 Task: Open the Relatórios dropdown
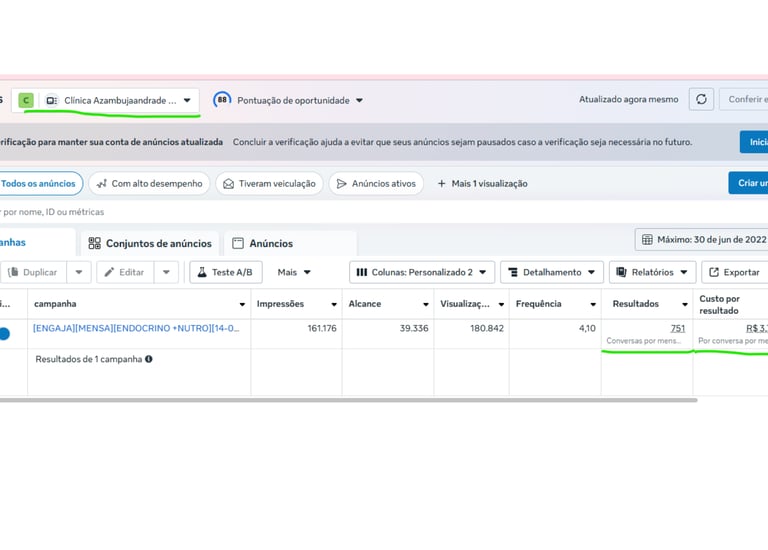pos(652,272)
